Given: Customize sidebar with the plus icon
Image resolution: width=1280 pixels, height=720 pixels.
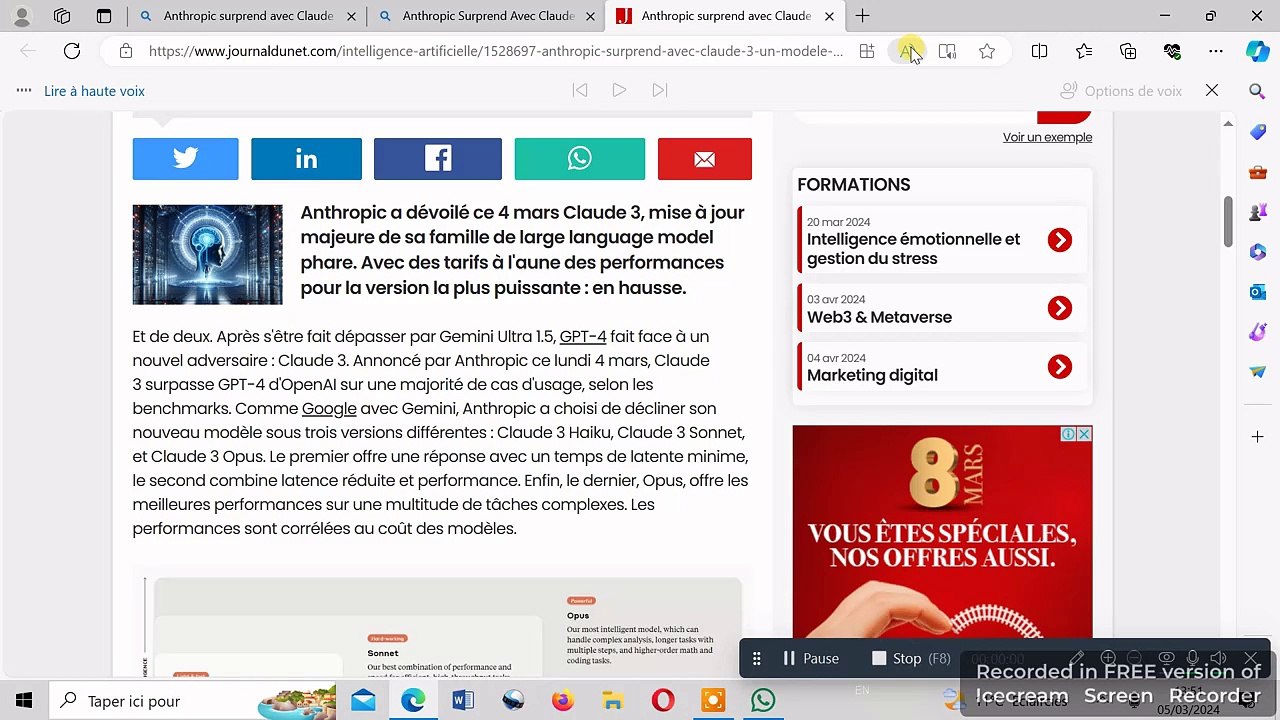Looking at the screenshot, I should coord(1258,437).
